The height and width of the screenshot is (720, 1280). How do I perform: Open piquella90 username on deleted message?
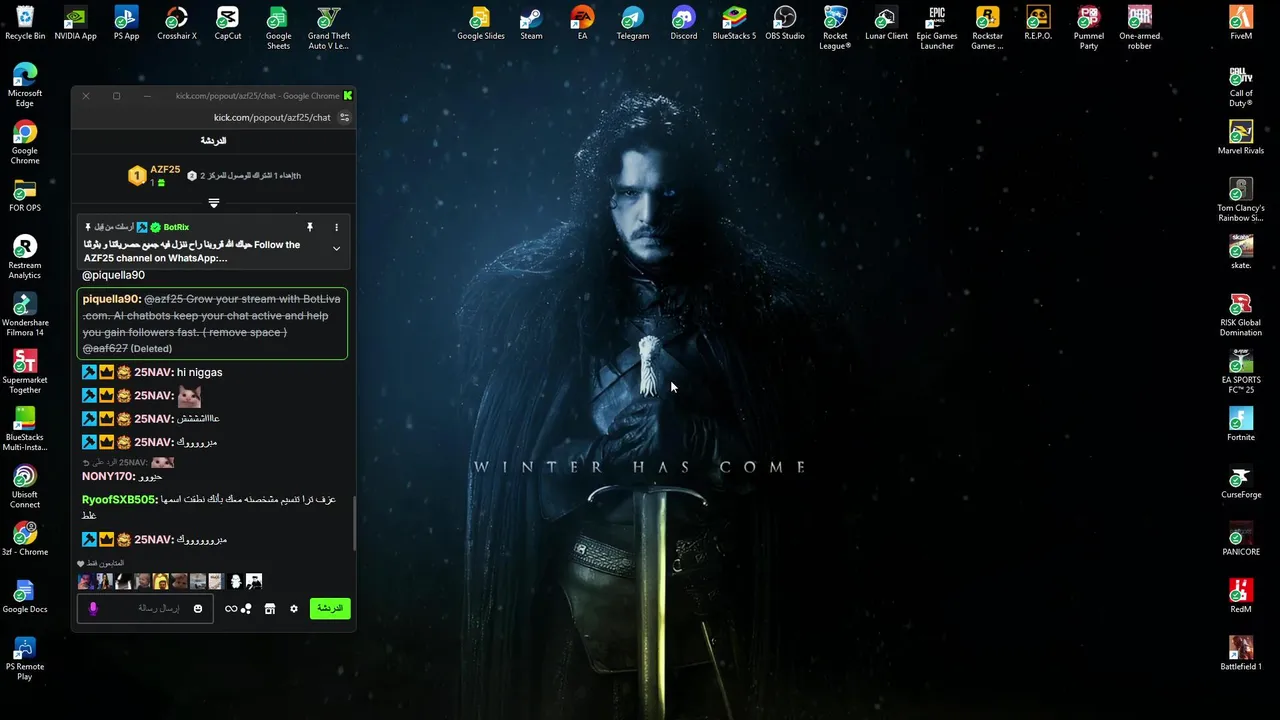point(111,299)
